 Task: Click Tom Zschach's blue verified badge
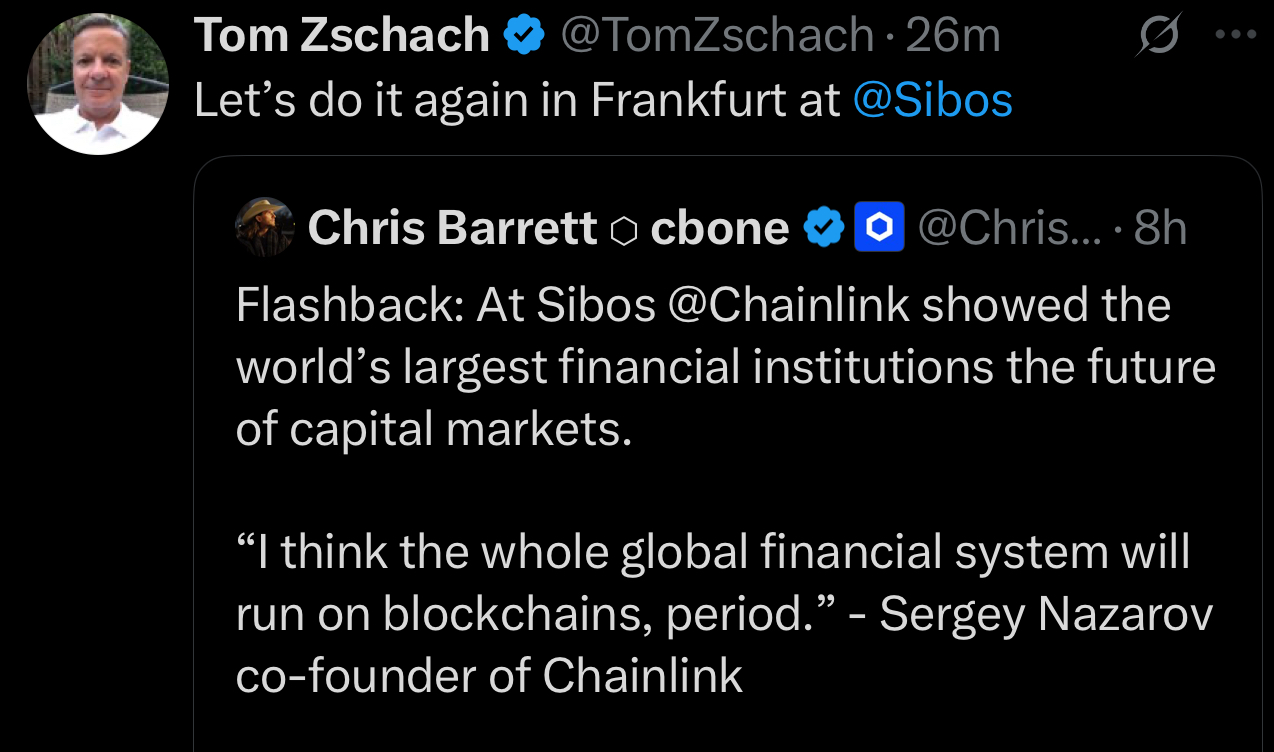tap(524, 37)
